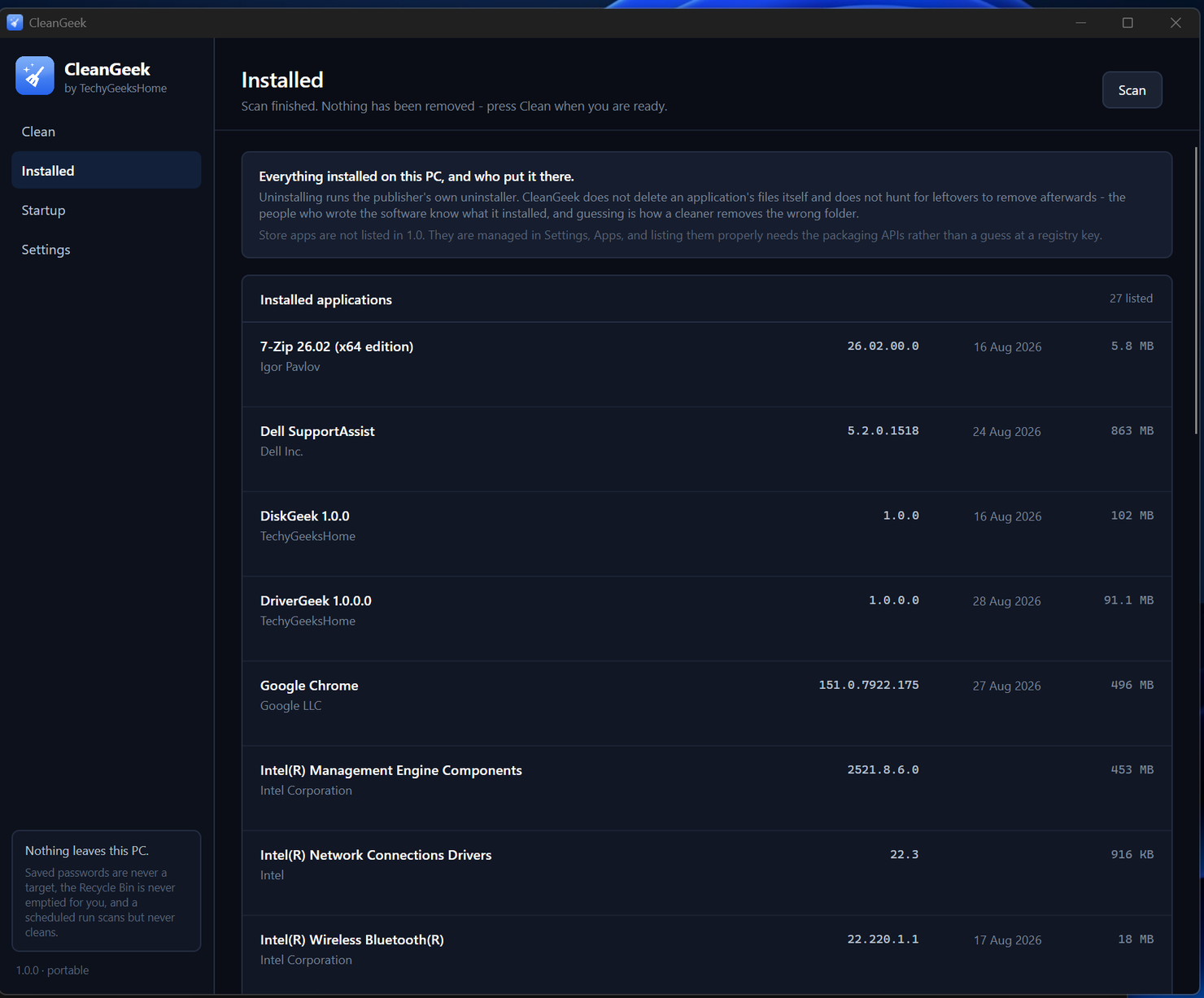Viewport: 1204px width, 998px height.
Task: Click version 26.02.00.0 of 7-Zip
Action: point(883,346)
